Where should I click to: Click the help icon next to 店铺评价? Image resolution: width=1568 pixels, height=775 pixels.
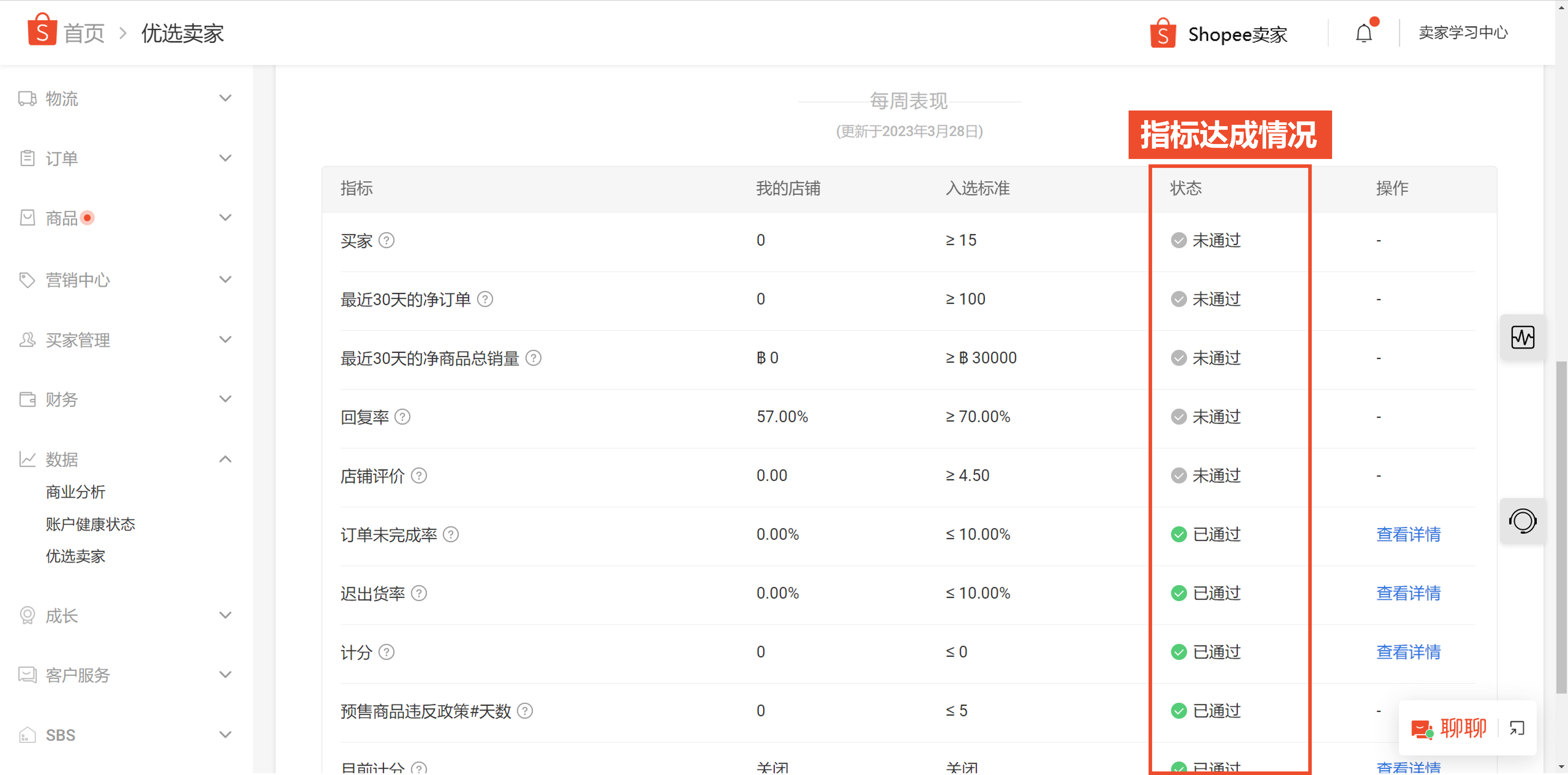tap(419, 476)
